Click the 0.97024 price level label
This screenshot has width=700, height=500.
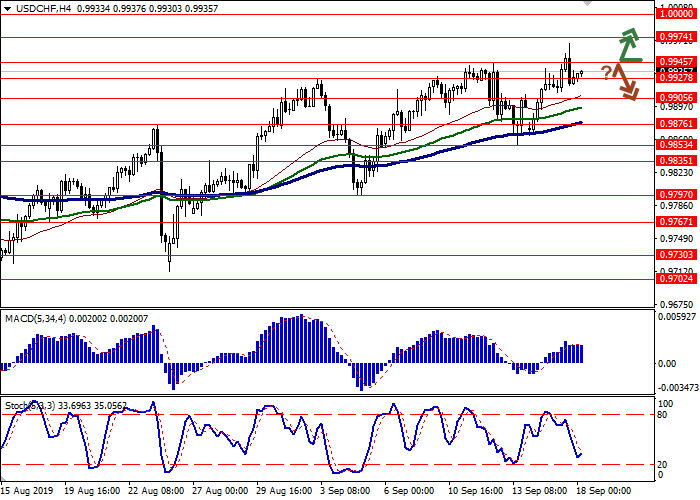(676, 279)
